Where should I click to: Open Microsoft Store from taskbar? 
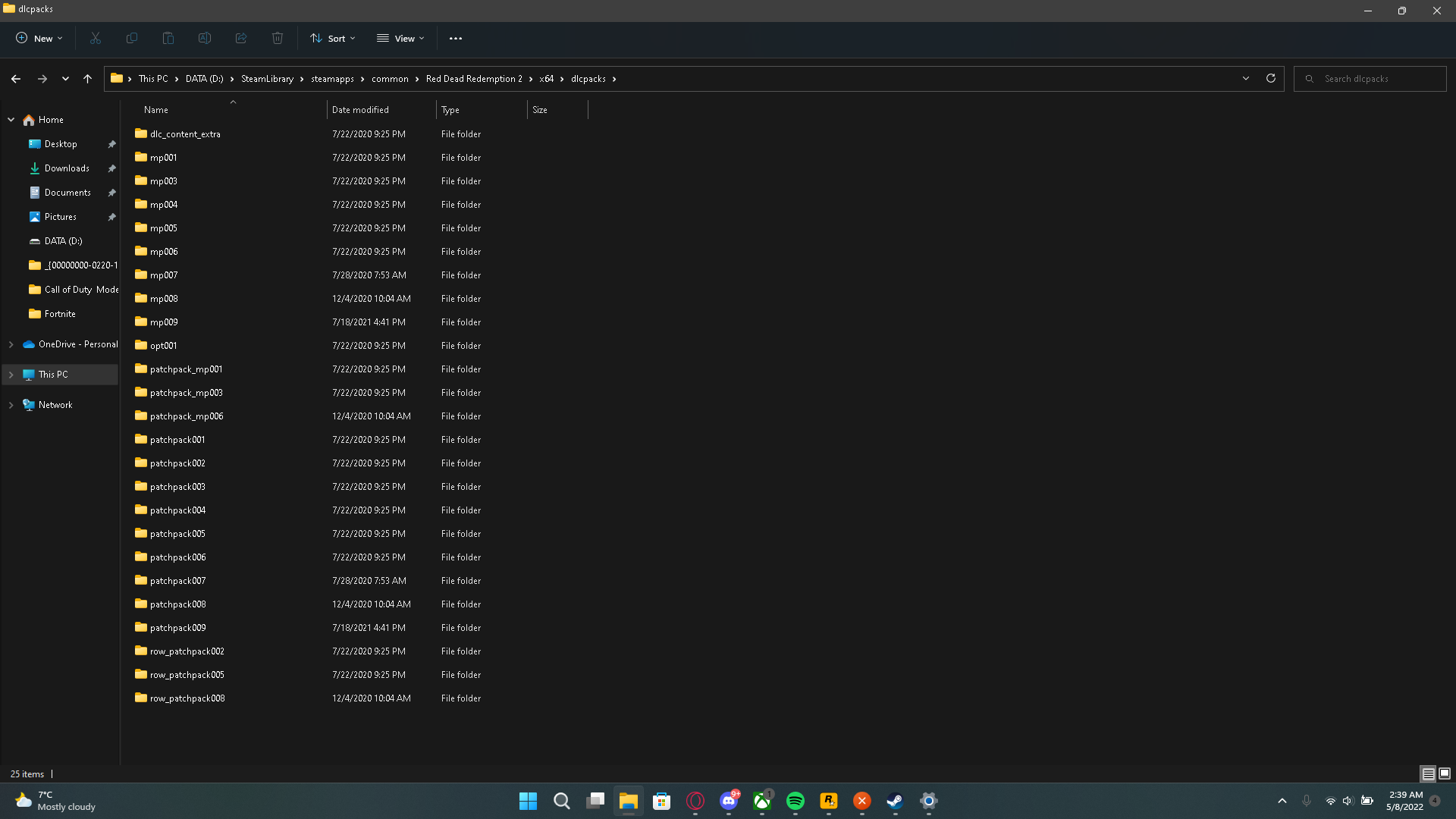pos(662,801)
